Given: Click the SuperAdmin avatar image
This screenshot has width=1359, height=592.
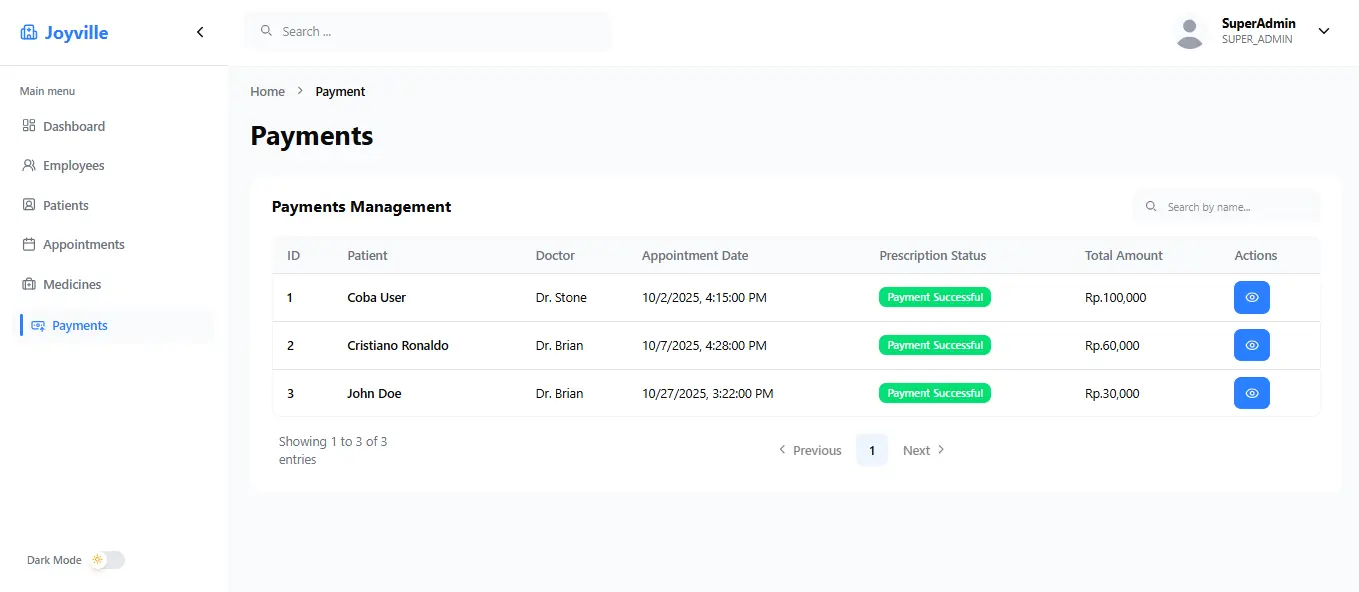Looking at the screenshot, I should click(x=1189, y=32).
